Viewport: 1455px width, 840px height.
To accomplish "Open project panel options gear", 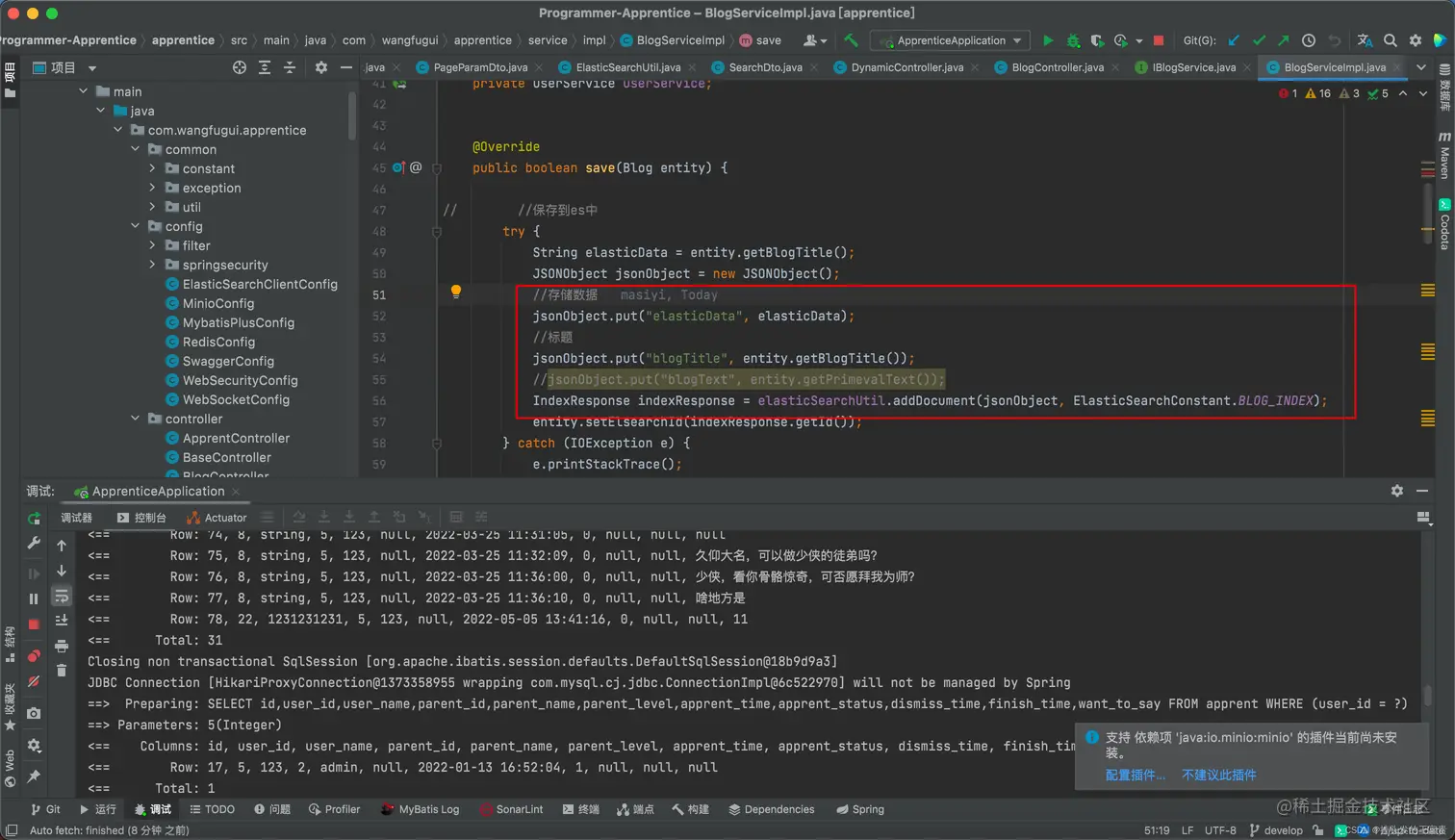I will (x=321, y=67).
